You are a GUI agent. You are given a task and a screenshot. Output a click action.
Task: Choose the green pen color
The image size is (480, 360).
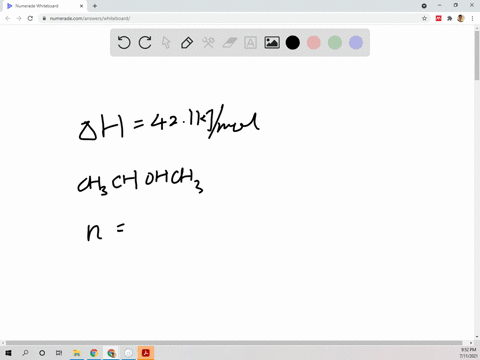pyautogui.click(x=335, y=43)
